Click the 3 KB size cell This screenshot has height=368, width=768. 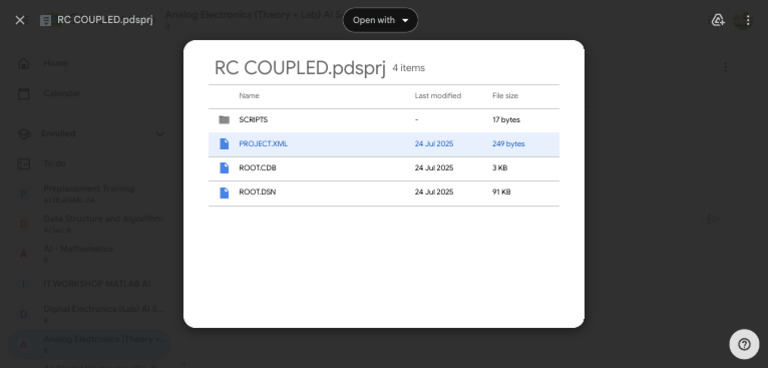[500, 168]
